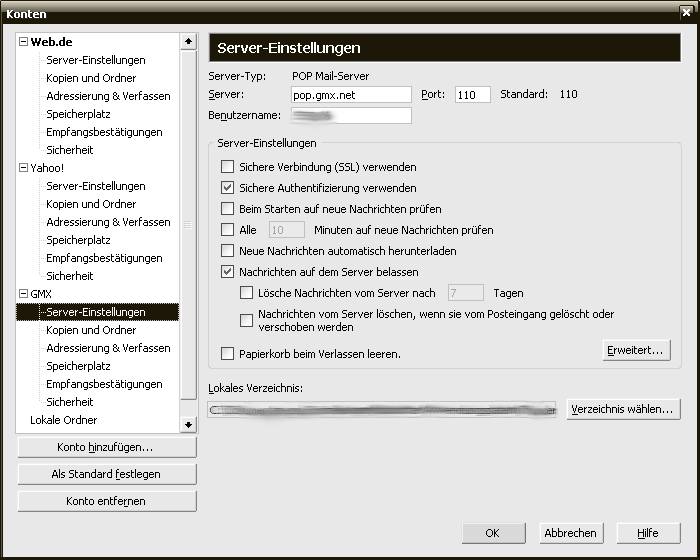
Task: Click Verzeichnis wählen... button
Action: click(x=623, y=409)
